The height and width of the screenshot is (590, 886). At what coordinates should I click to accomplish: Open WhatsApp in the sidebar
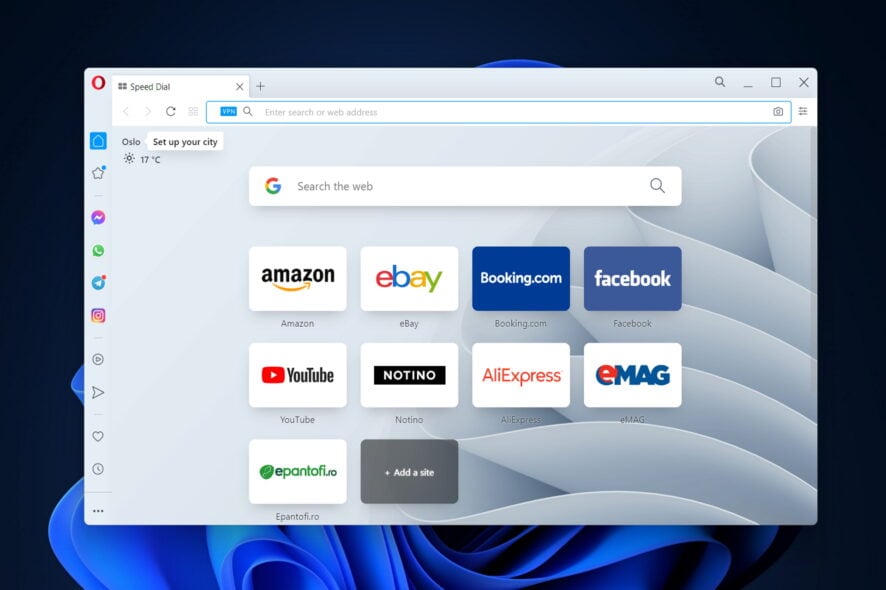(98, 250)
